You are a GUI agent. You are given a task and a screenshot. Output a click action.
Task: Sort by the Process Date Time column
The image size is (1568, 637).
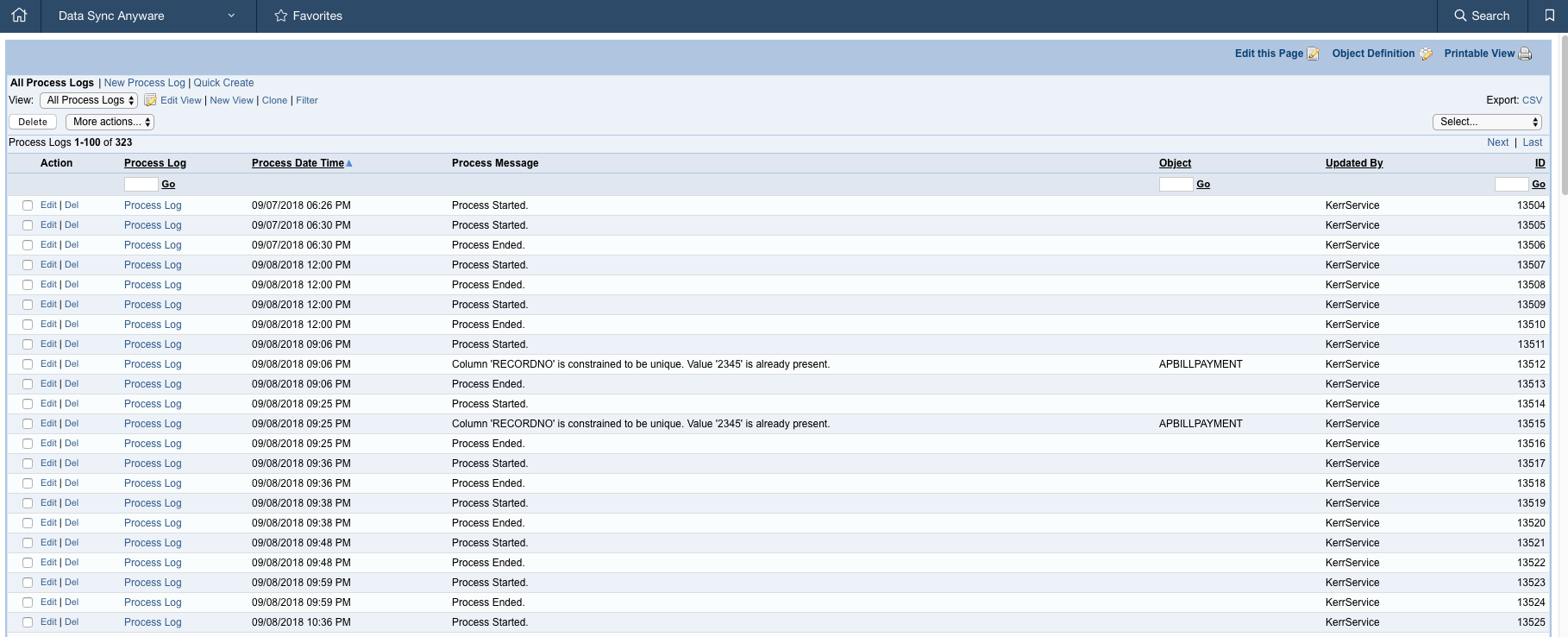click(x=298, y=163)
